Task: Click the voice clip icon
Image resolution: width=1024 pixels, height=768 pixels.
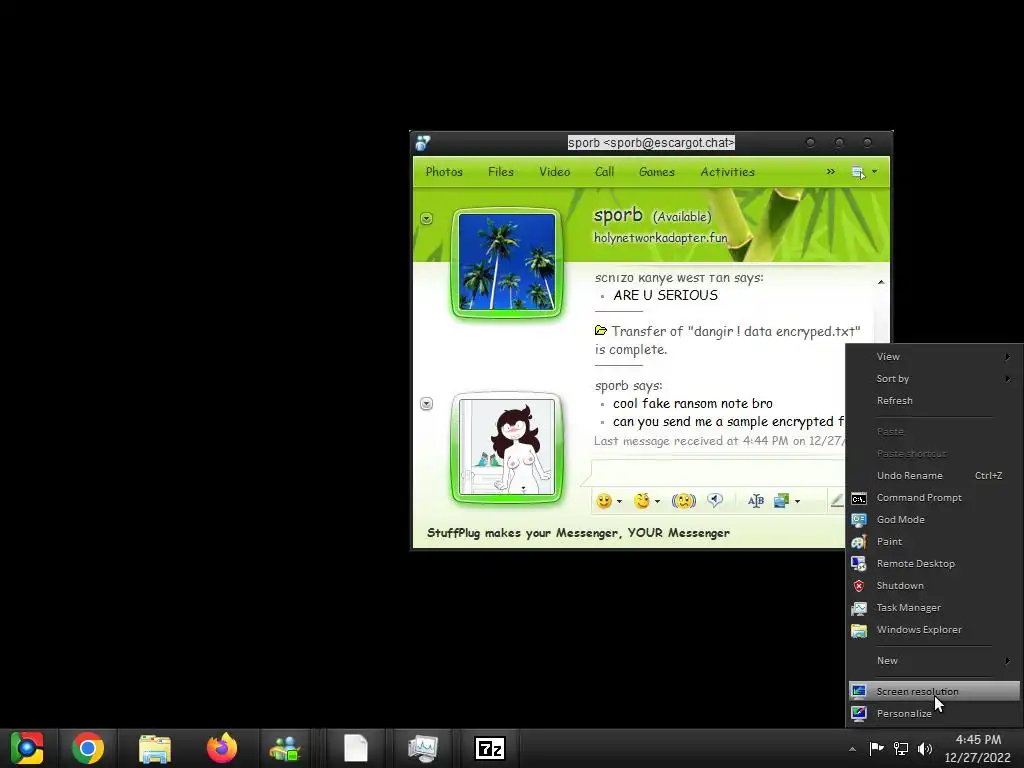Action: pos(715,501)
